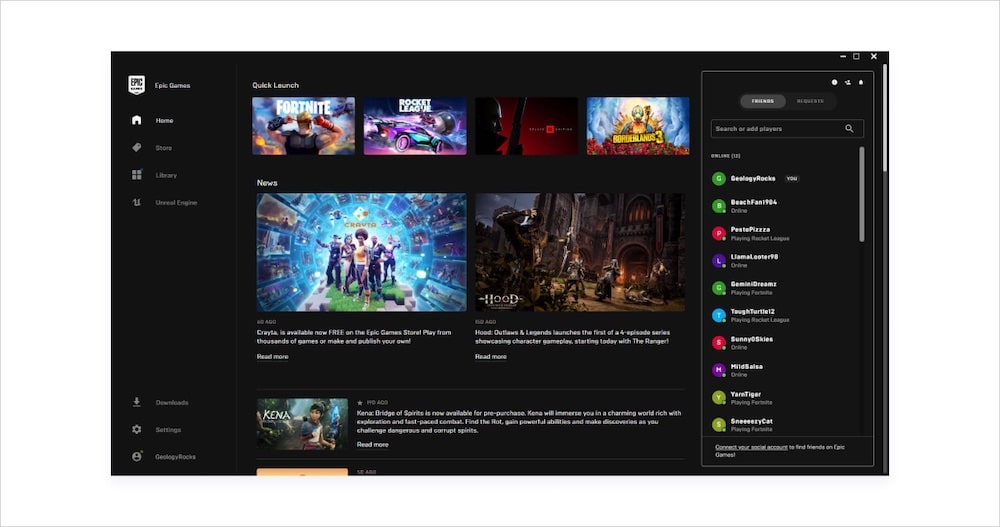Open Settings label in the sidebar
The width and height of the screenshot is (1000, 527).
(168, 430)
